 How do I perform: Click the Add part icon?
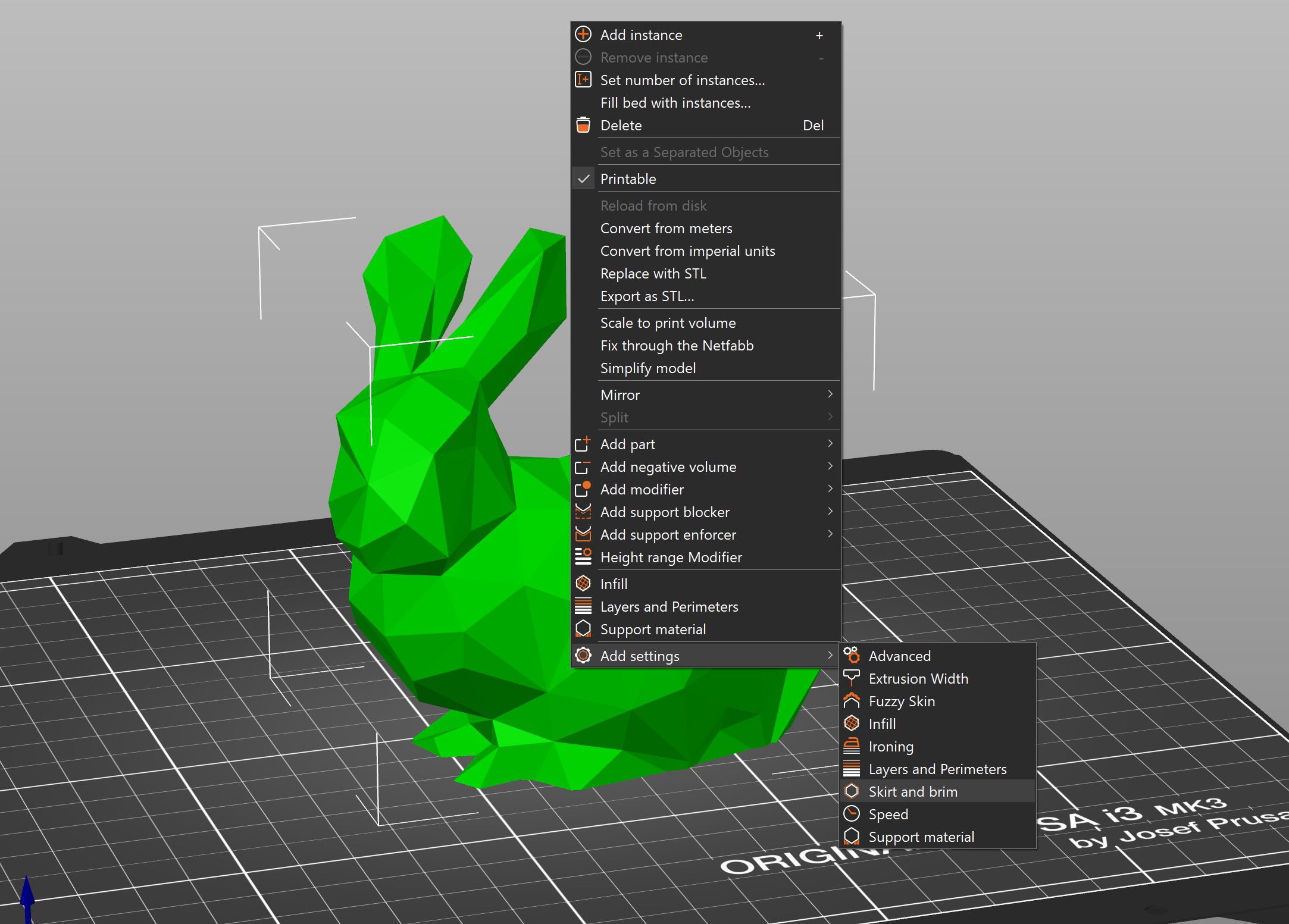point(583,444)
